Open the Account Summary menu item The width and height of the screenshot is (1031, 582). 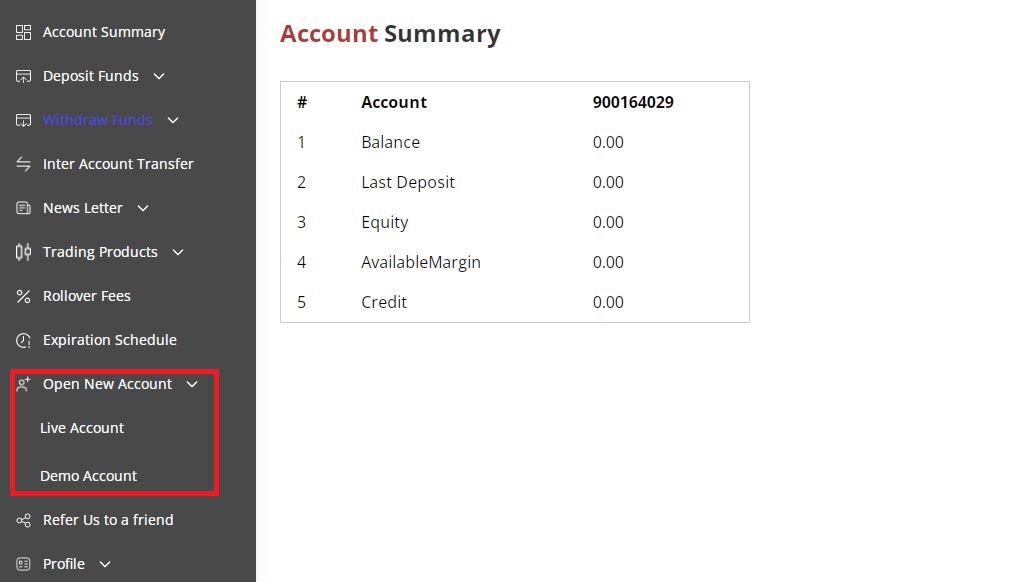tap(104, 32)
